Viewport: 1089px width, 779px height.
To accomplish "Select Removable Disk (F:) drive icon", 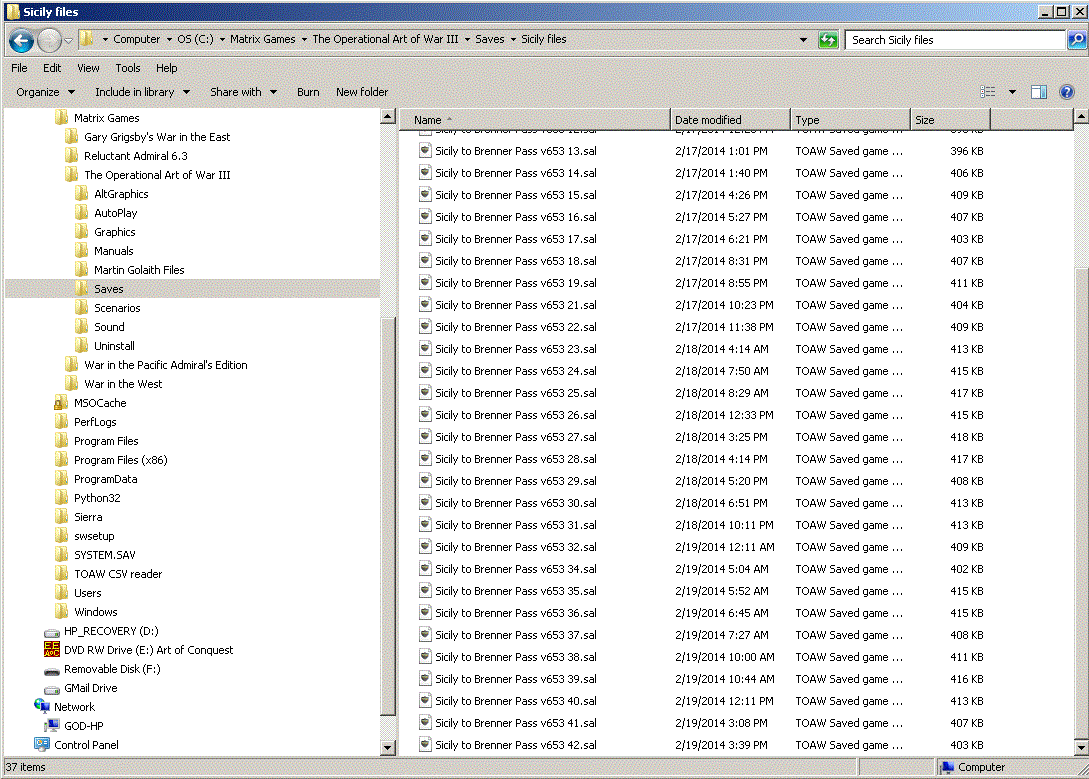I will pyautogui.click(x=52, y=670).
